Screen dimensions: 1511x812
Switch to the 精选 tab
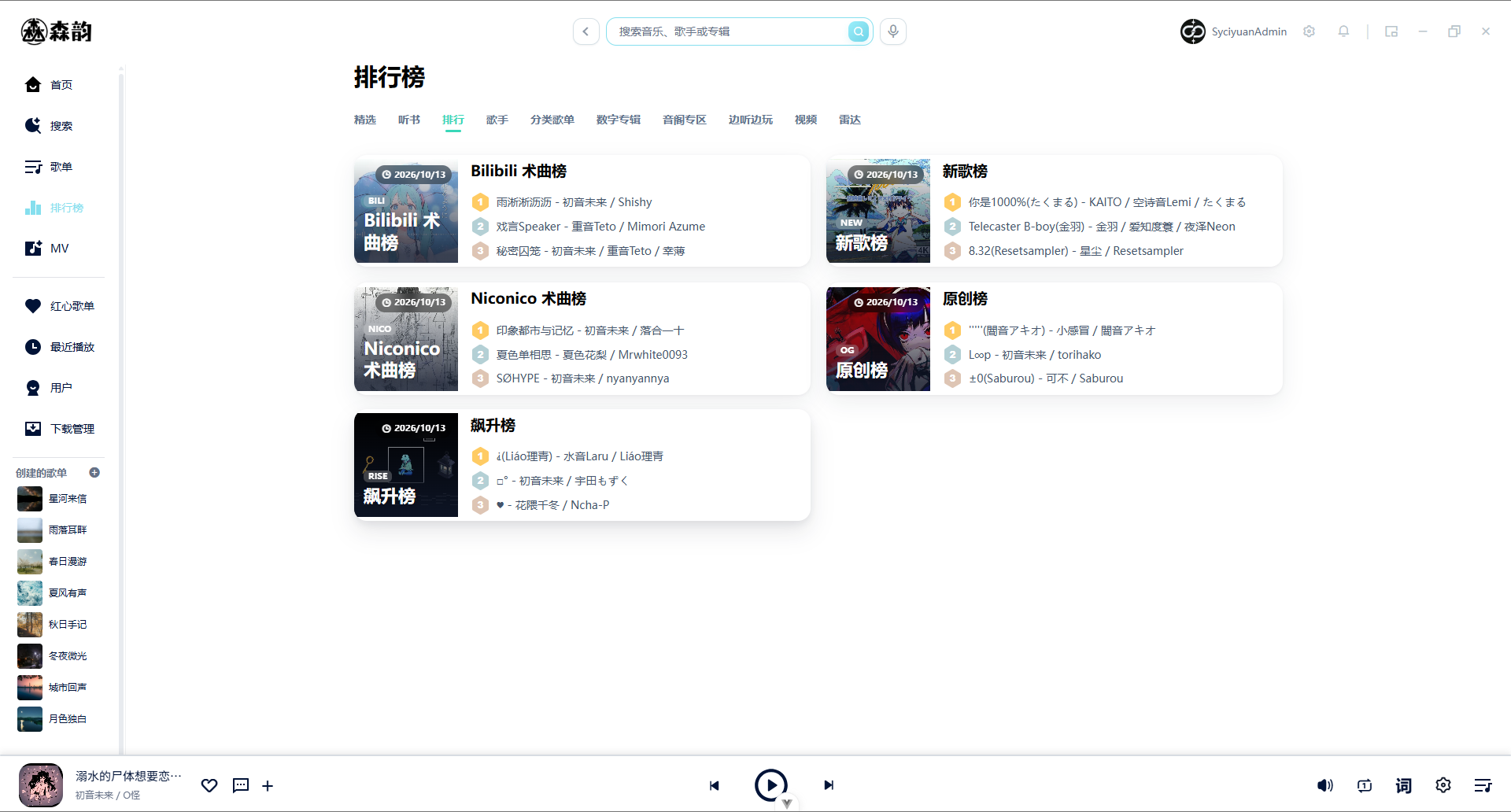[365, 120]
